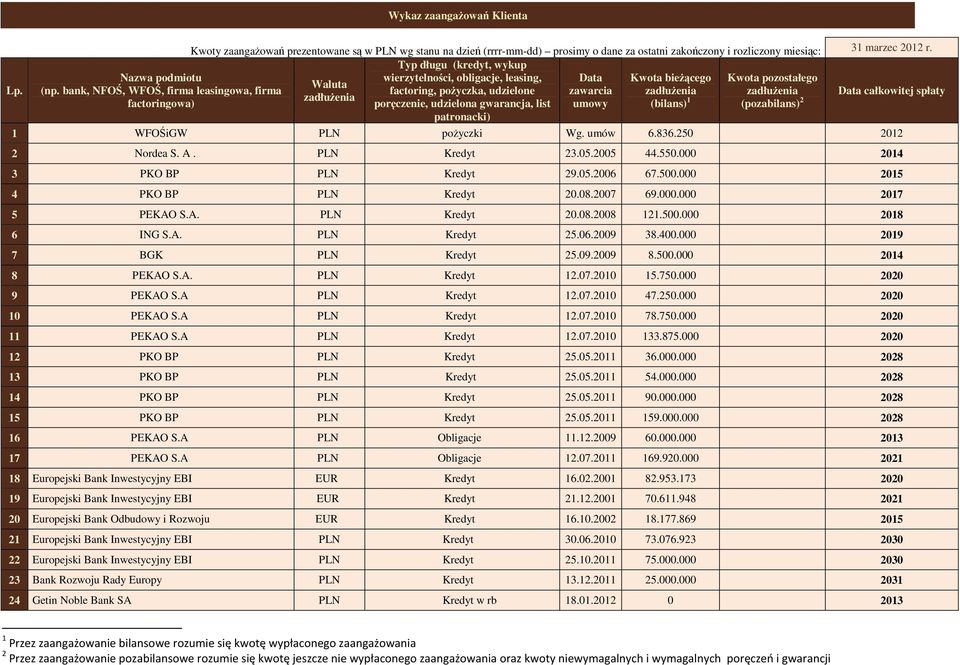Select the amount '73.076.923'
This screenshot has height=665, width=960.
[x=670, y=539]
